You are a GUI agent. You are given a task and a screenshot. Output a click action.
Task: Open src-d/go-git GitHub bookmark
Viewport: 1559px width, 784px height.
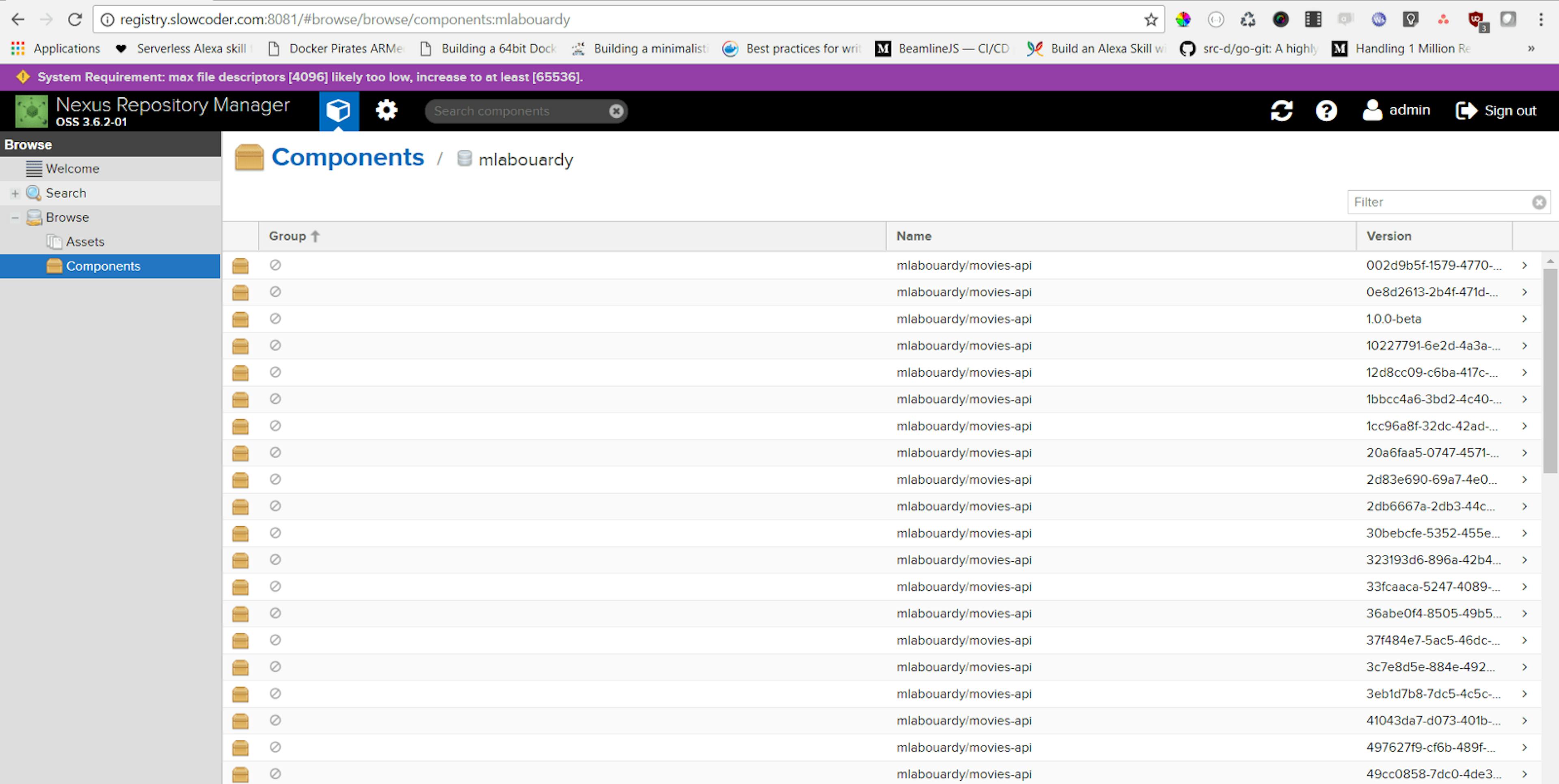(1248, 48)
